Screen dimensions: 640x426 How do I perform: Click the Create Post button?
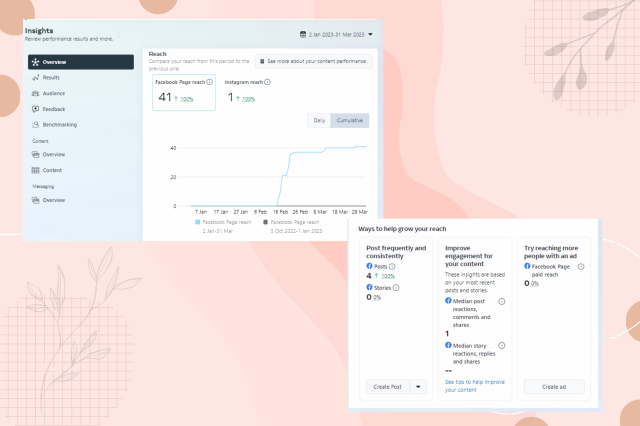click(x=387, y=387)
